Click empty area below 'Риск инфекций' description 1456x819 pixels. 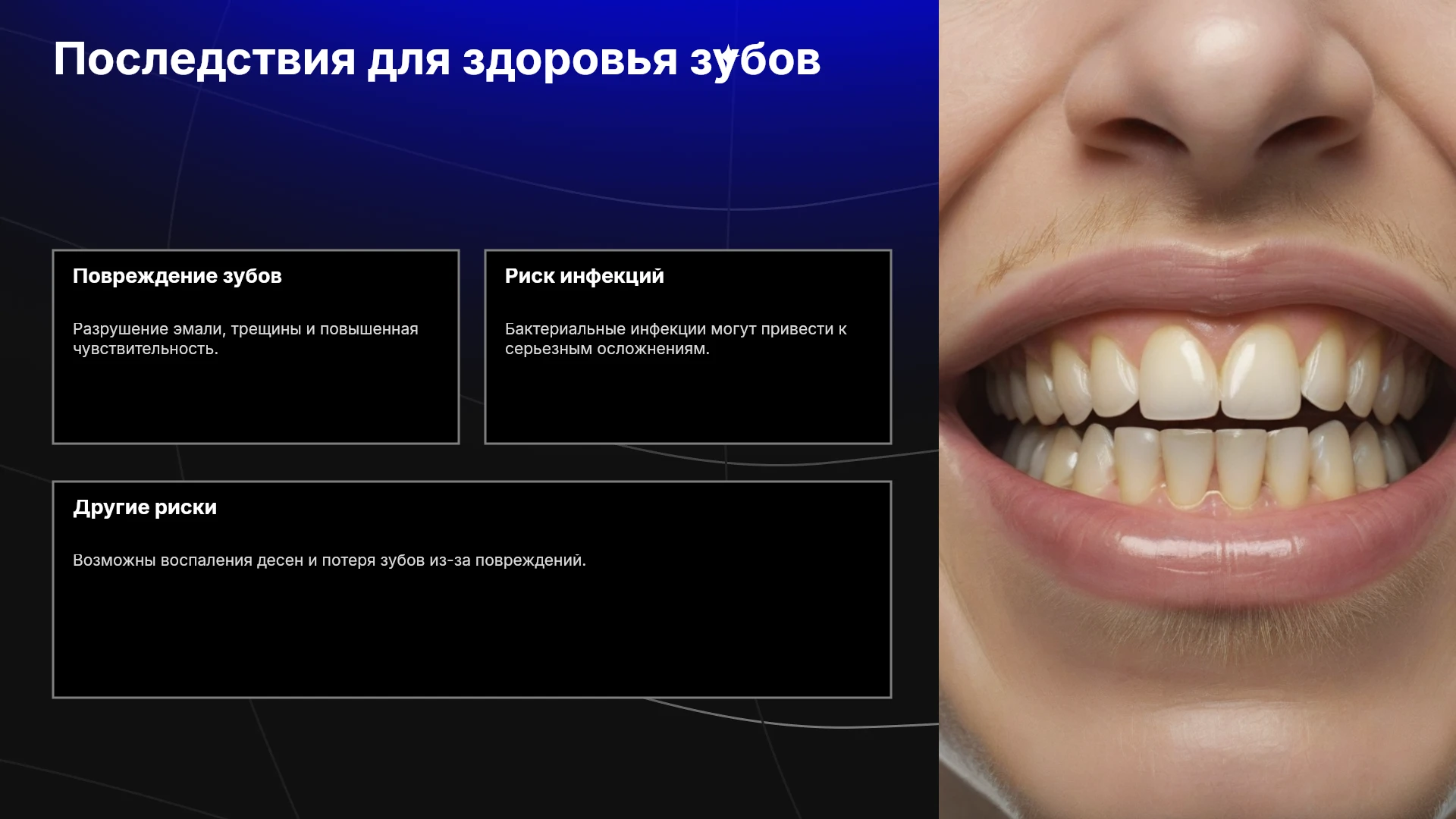(688, 402)
